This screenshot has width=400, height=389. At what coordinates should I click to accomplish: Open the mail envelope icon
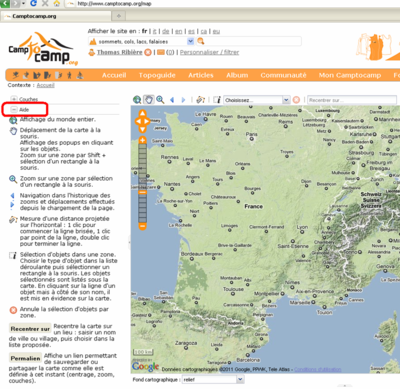click(161, 52)
